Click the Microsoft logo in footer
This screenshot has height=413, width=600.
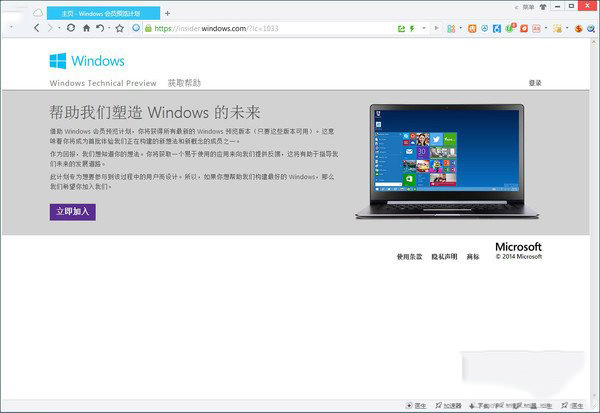coord(518,246)
